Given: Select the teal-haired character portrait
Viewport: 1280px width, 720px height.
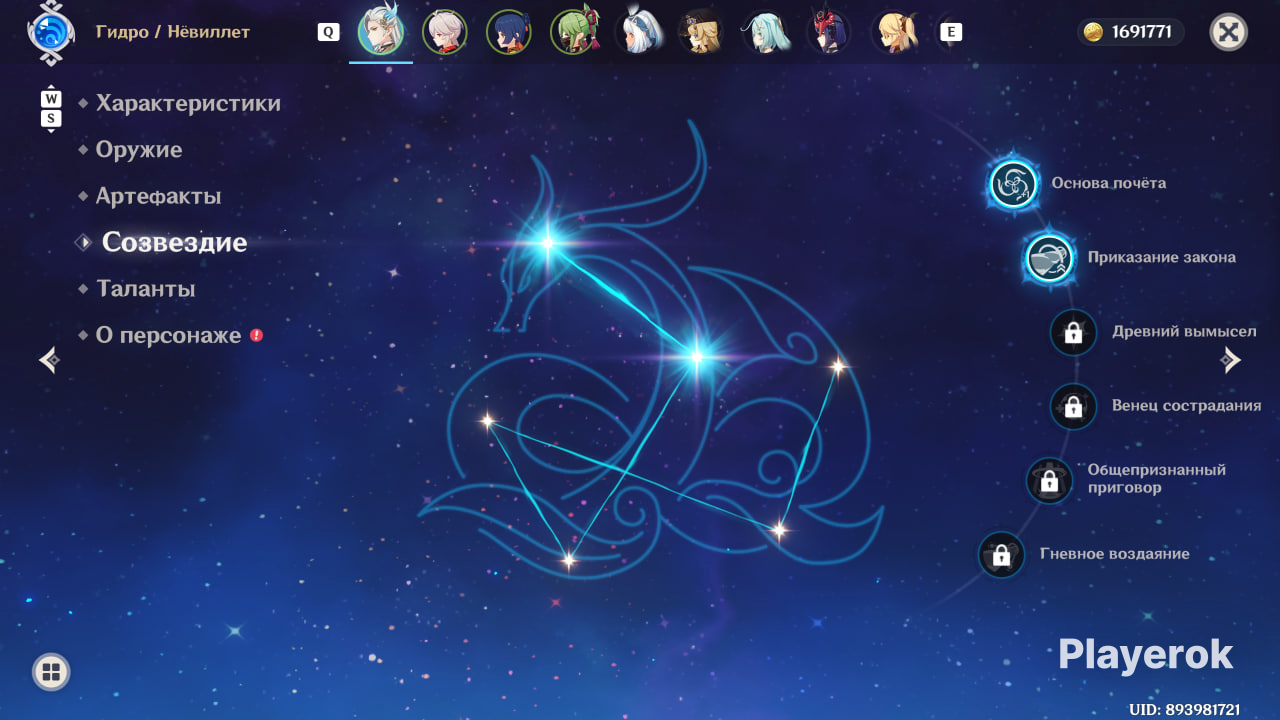Looking at the screenshot, I should pos(765,33).
